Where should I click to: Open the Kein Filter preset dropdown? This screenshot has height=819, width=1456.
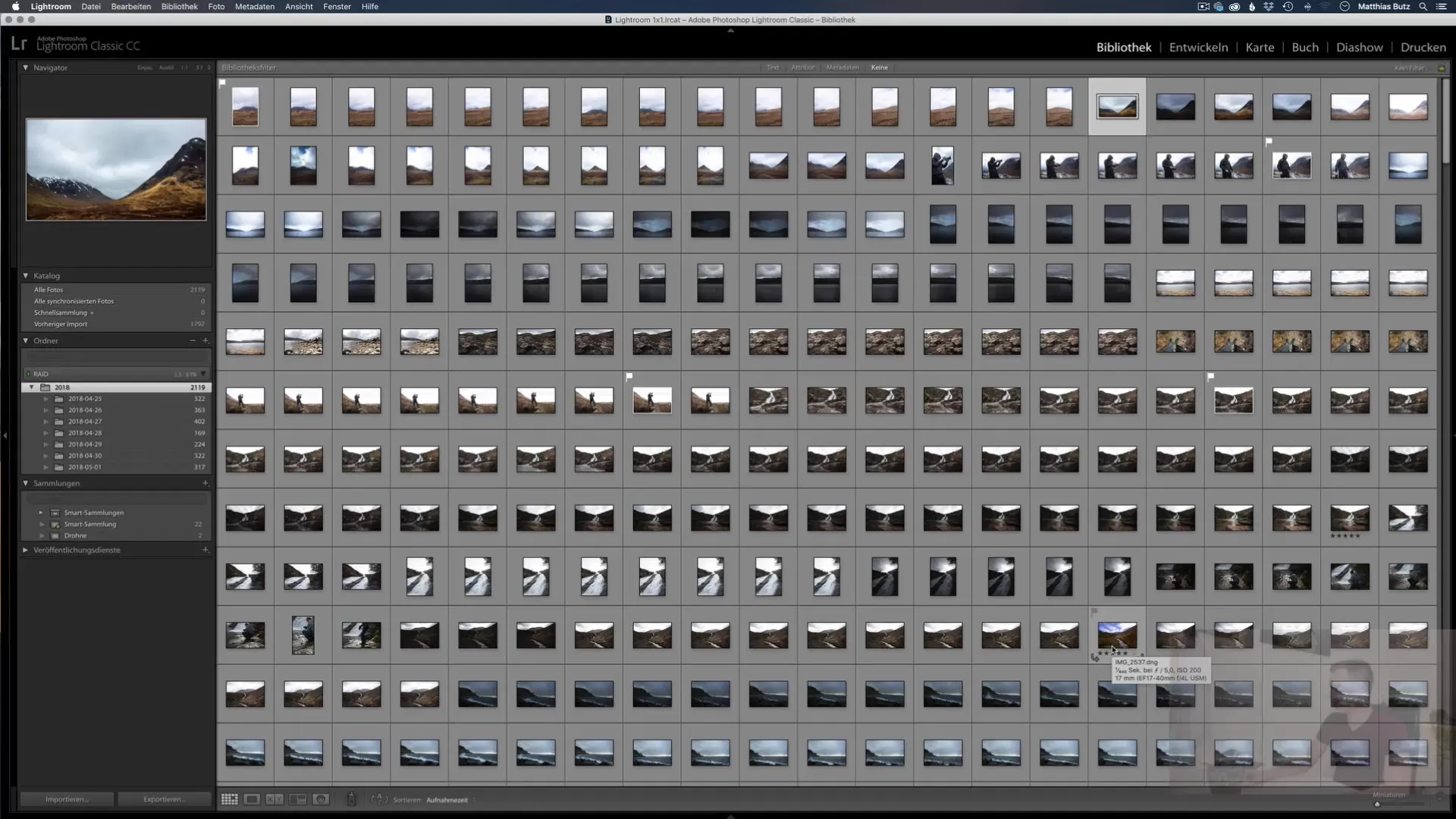tap(1409, 68)
